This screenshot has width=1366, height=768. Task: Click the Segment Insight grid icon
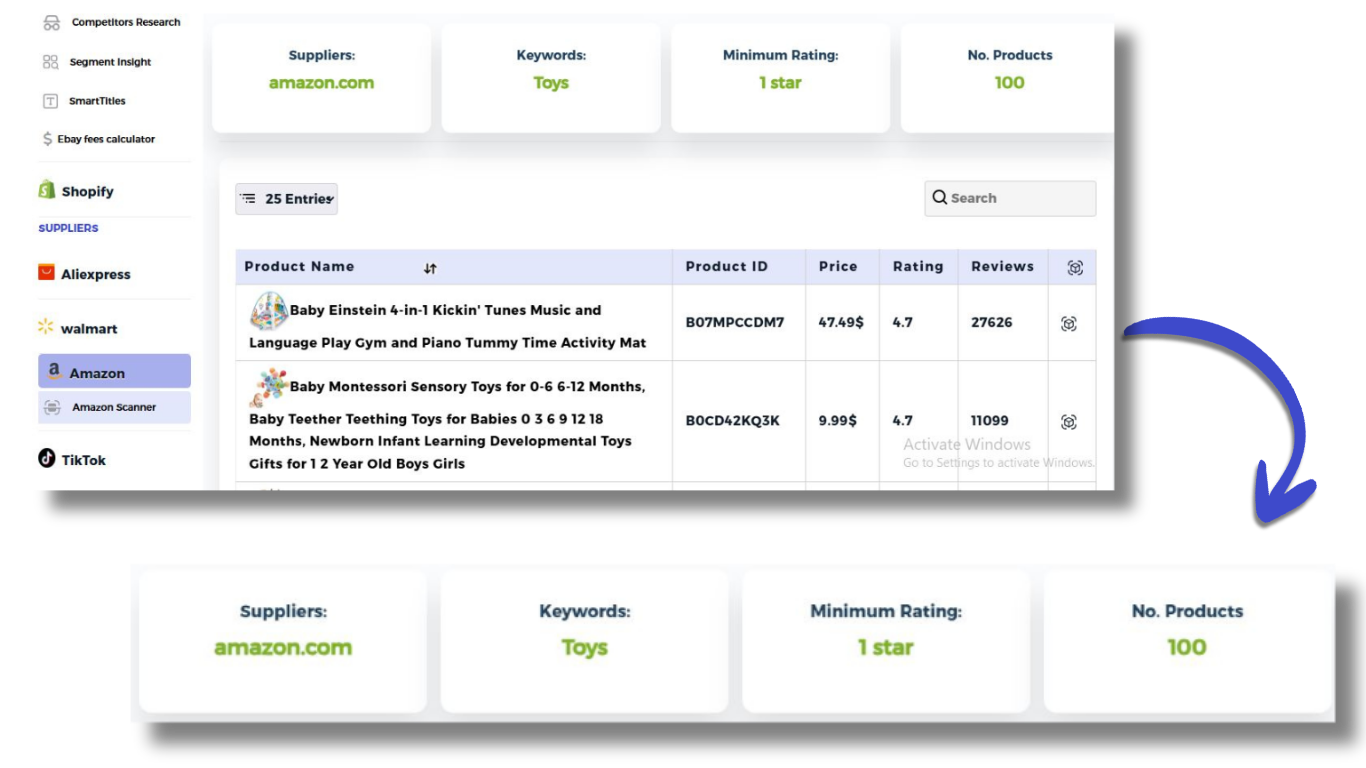50,62
